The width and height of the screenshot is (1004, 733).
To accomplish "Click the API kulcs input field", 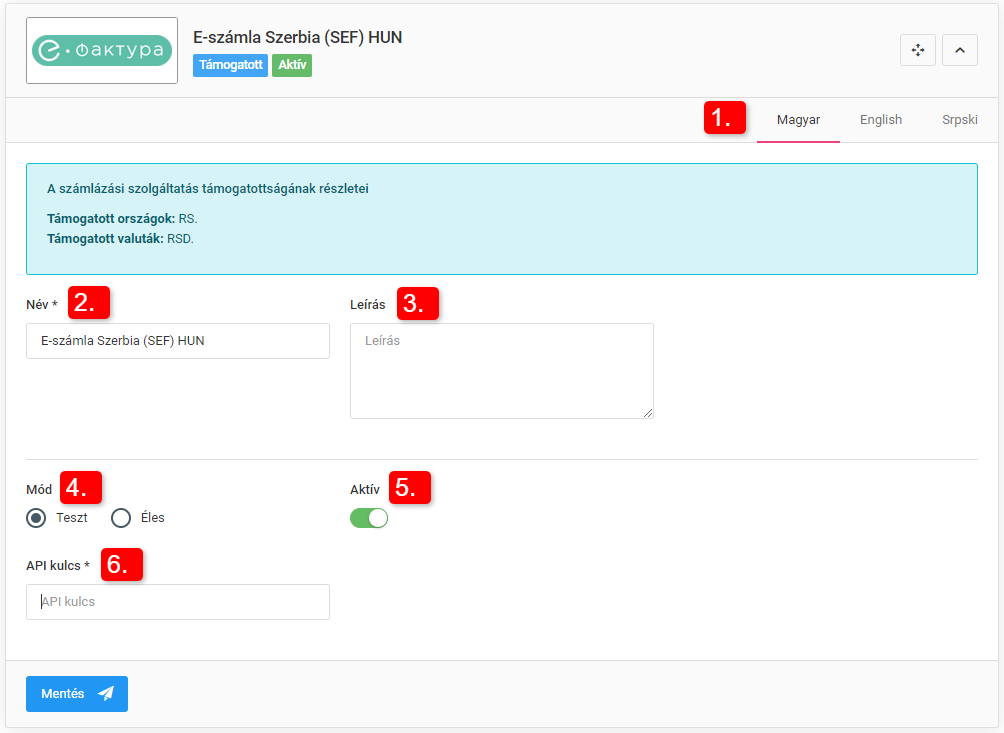I will [178, 602].
